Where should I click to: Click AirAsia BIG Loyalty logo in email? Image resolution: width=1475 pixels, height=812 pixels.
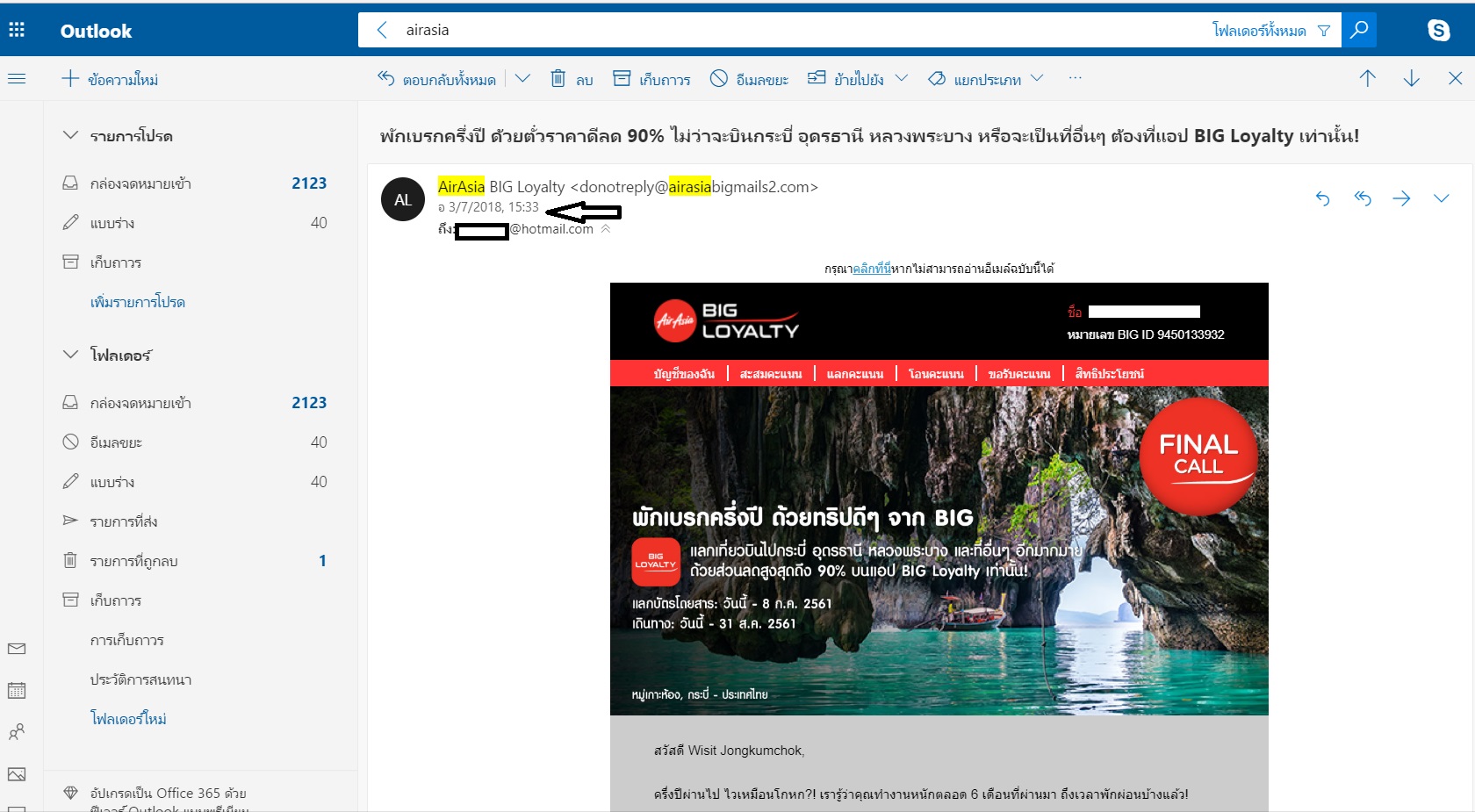(x=727, y=321)
